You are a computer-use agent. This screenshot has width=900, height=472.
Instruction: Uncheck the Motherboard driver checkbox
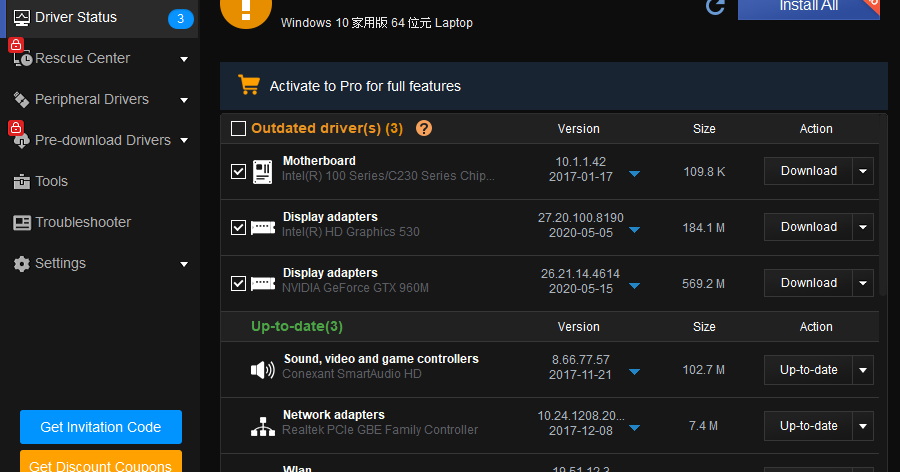tap(238, 172)
